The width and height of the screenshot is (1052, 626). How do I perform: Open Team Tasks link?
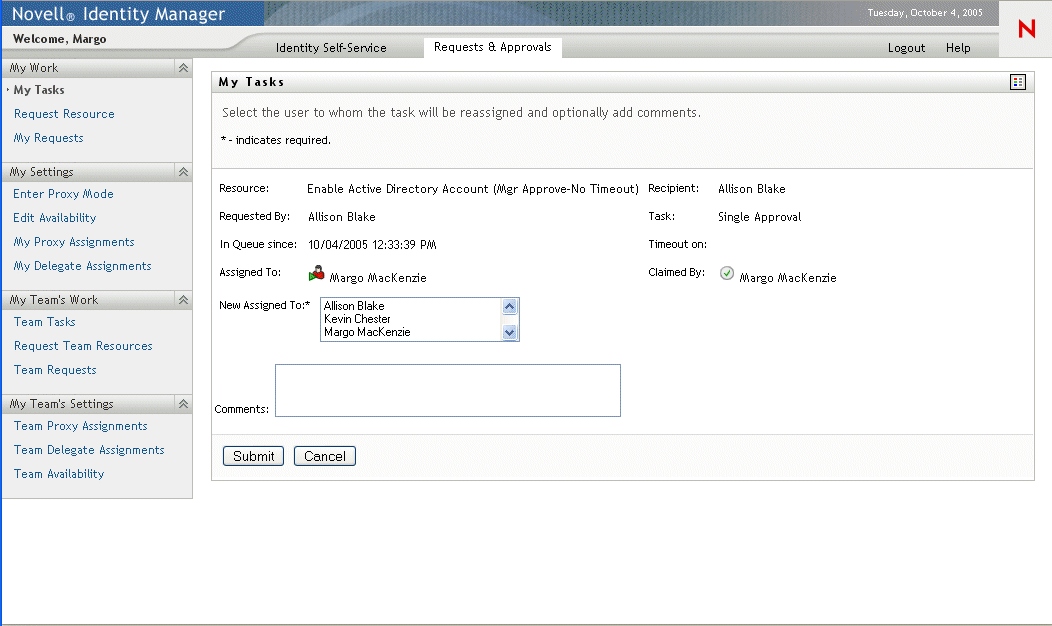coord(44,322)
